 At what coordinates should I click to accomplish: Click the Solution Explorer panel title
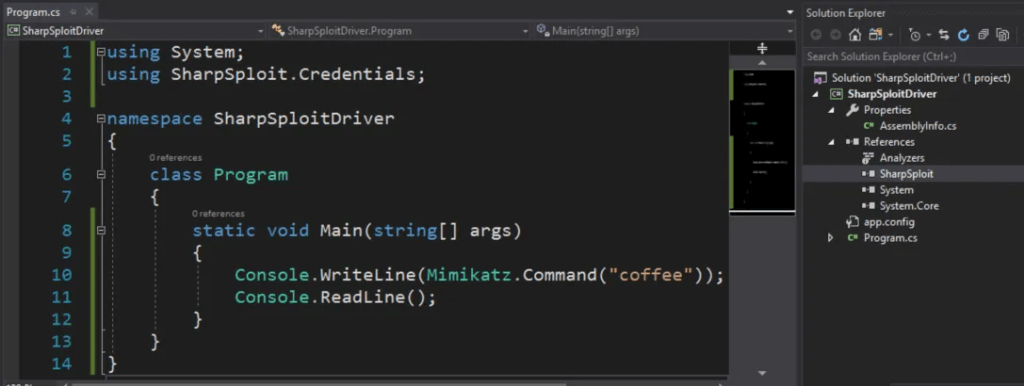(x=846, y=12)
